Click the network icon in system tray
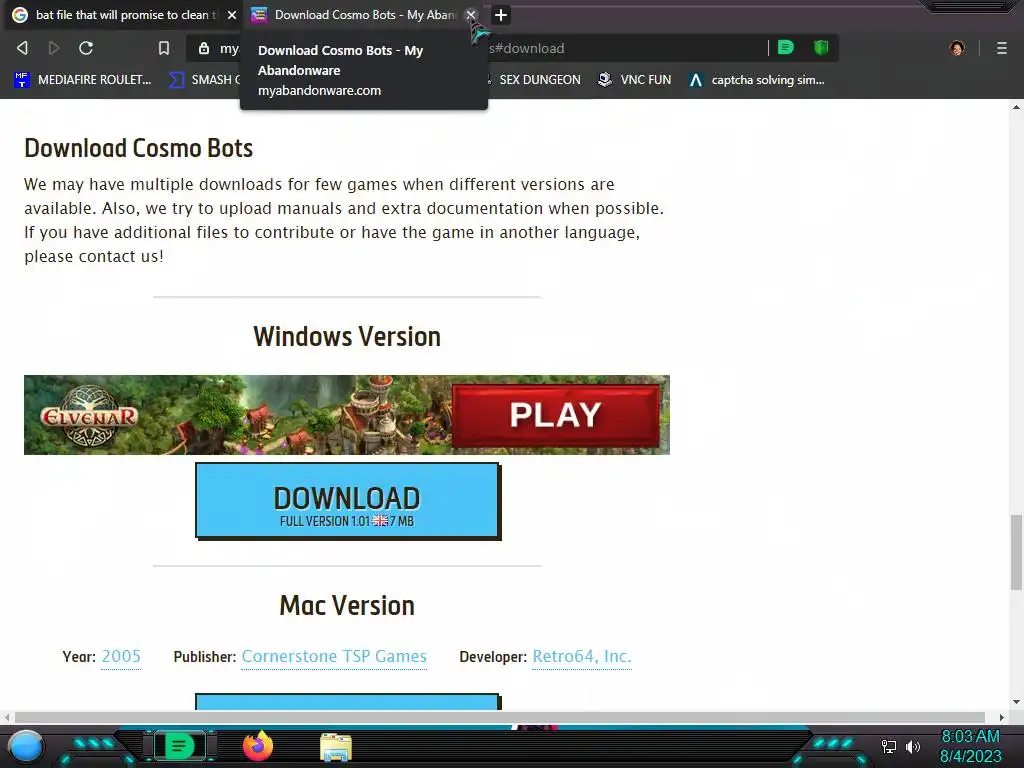The image size is (1024, 768). 888,746
